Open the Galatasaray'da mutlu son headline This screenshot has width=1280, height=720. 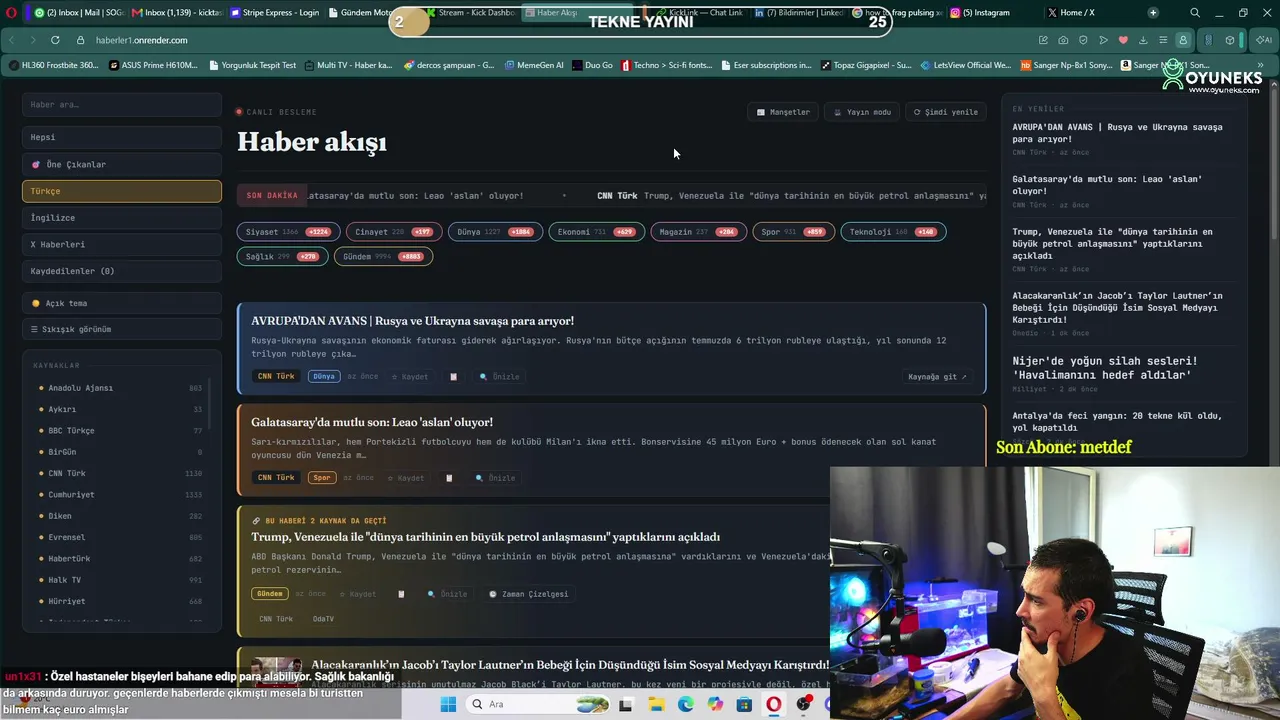(372, 422)
